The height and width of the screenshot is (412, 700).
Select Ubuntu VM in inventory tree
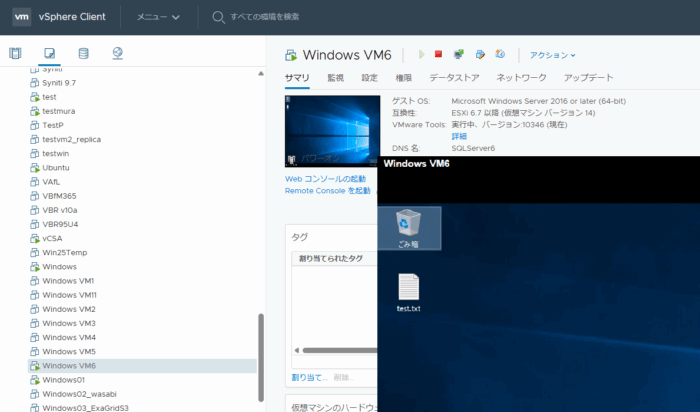pos(55,168)
